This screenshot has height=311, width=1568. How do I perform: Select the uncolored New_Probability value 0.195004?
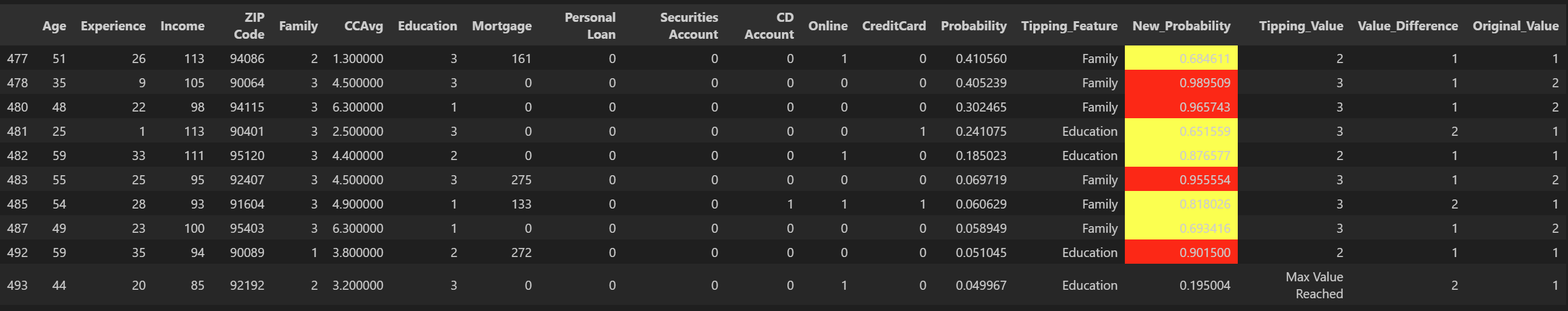(1204, 286)
